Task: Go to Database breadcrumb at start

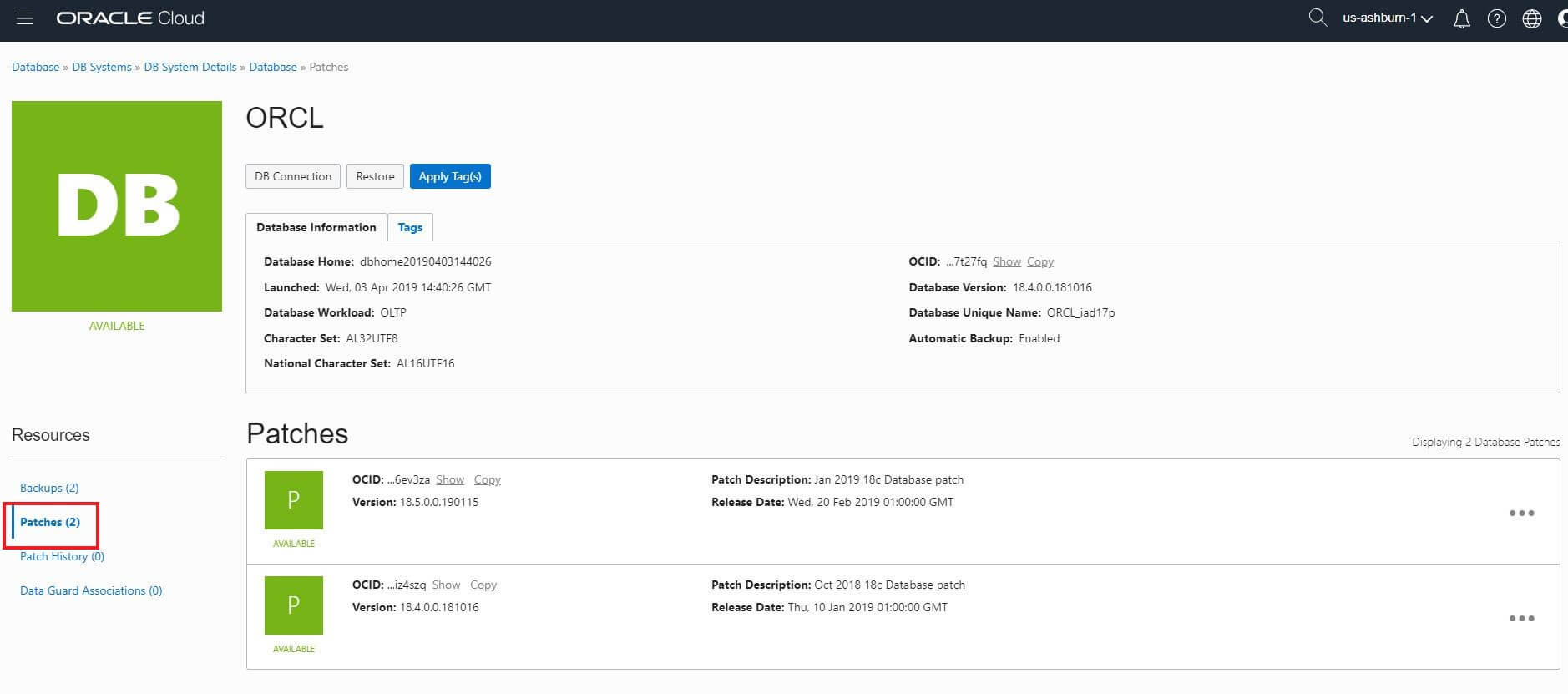Action: point(35,67)
